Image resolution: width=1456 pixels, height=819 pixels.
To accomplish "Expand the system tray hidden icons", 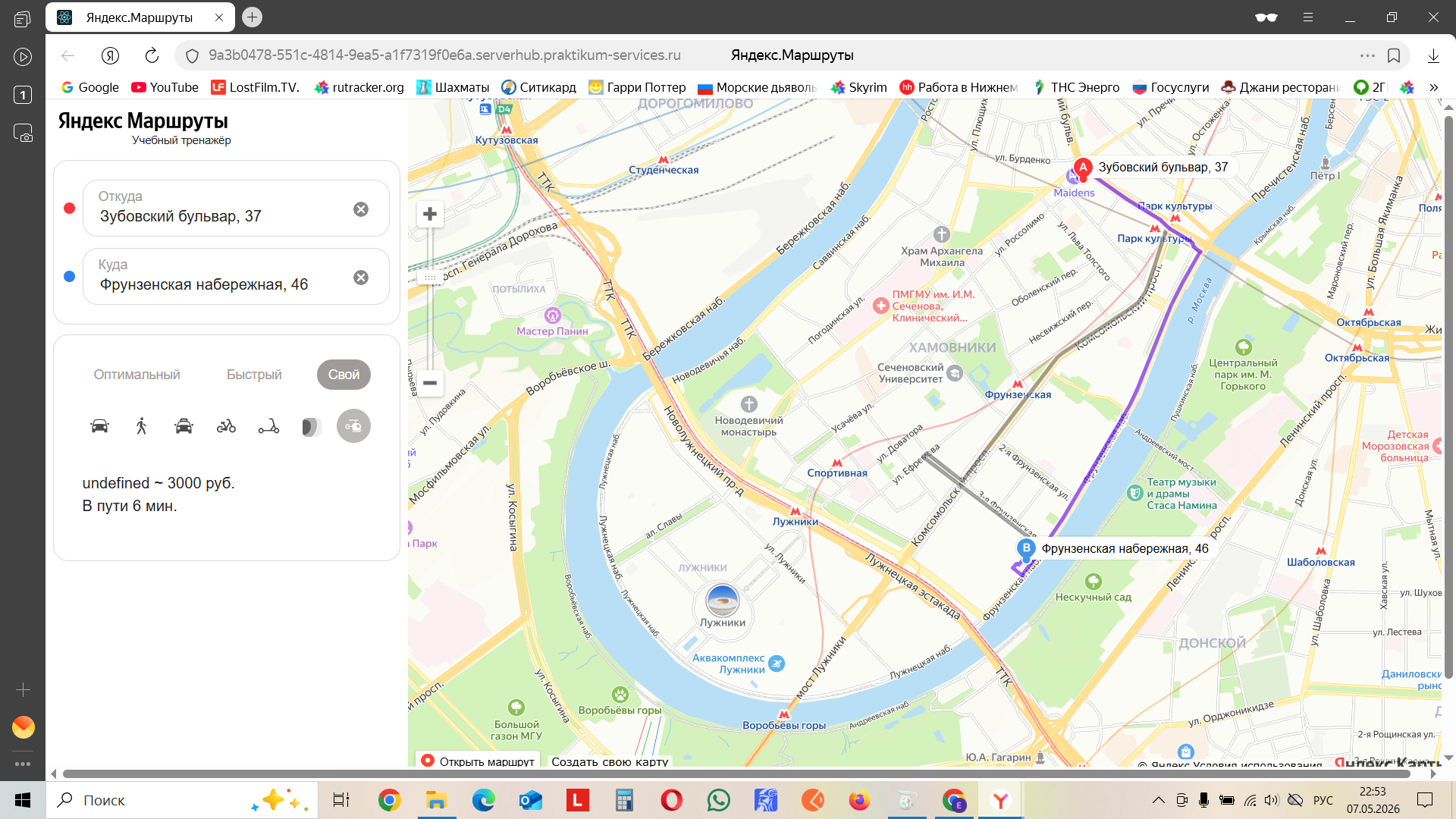I will pyautogui.click(x=1158, y=800).
